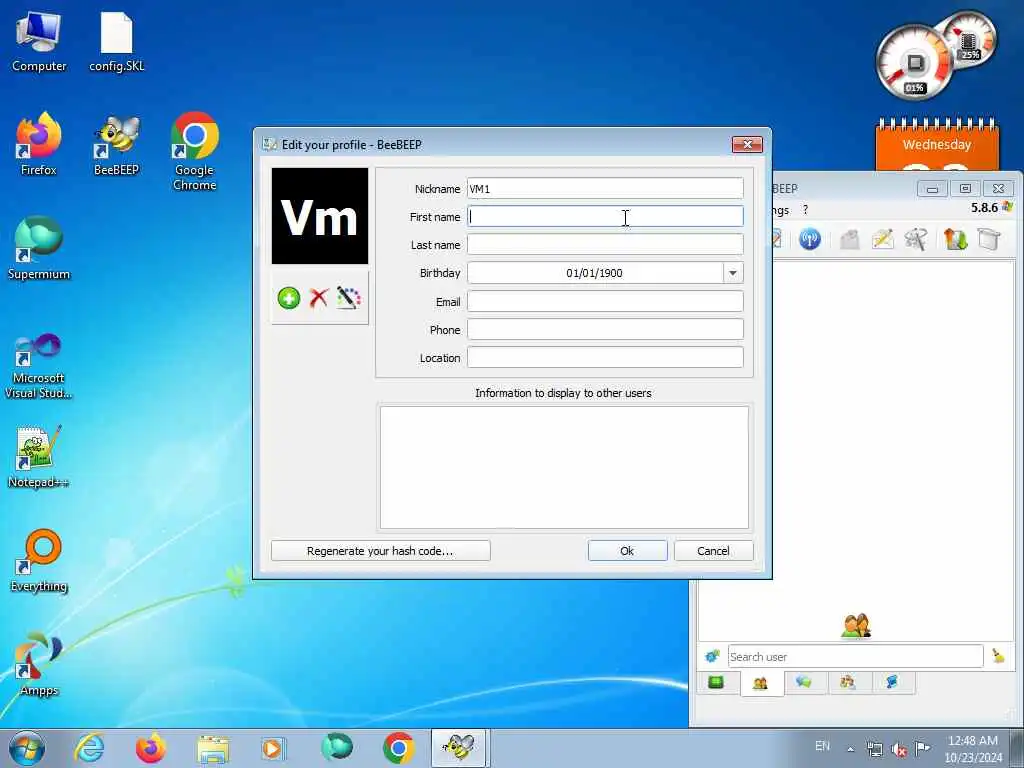Screen dimensions: 1024x768
Task: Click the Email input field
Action: (605, 301)
